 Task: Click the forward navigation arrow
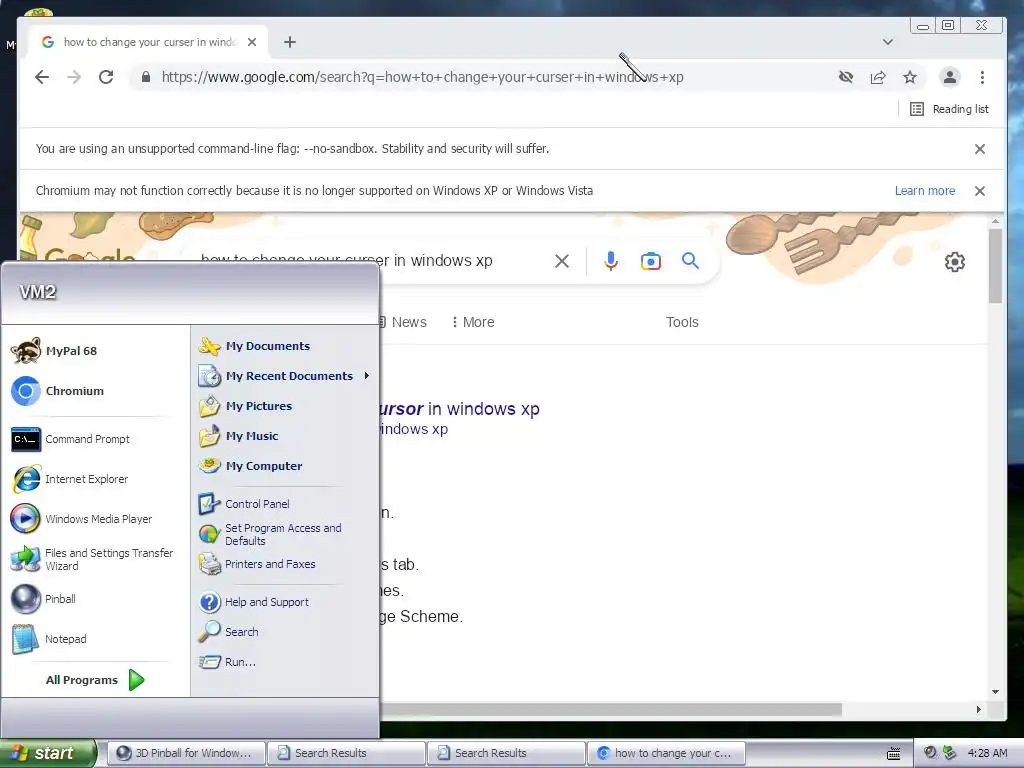pyautogui.click(x=74, y=77)
